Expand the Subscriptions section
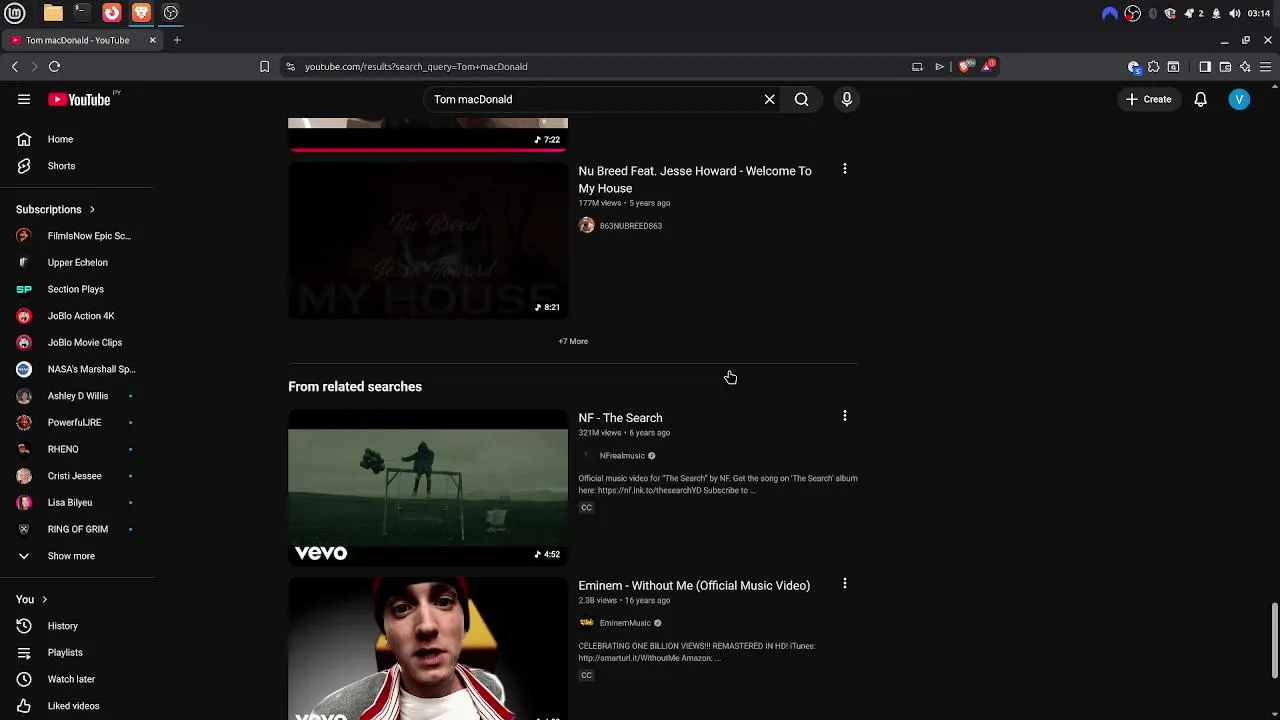Screen dimensions: 1280x720 tap(55, 210)
